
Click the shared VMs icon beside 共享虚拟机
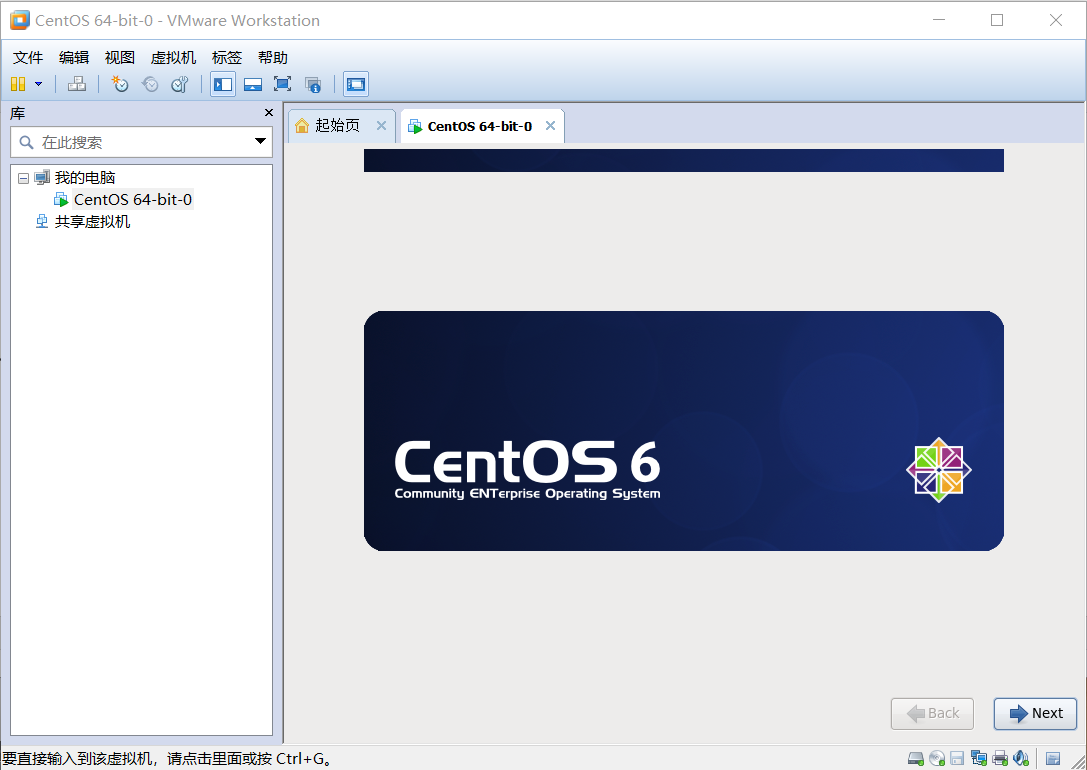42,222
